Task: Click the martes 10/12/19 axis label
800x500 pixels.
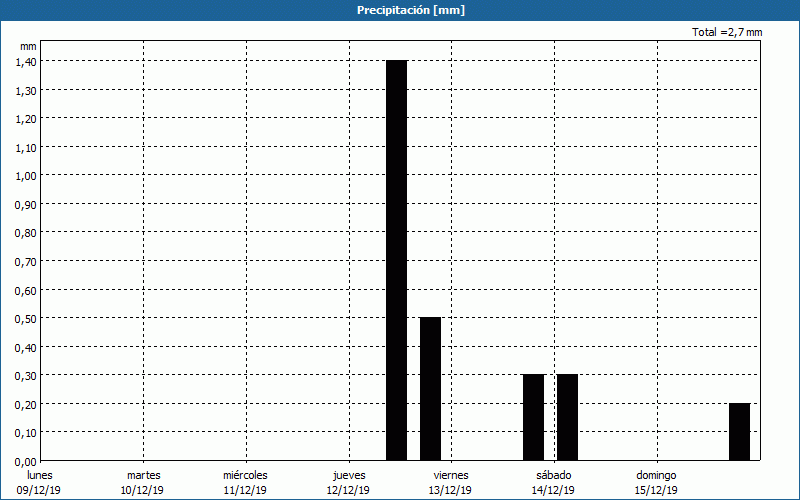Action: tap(143, 483)
